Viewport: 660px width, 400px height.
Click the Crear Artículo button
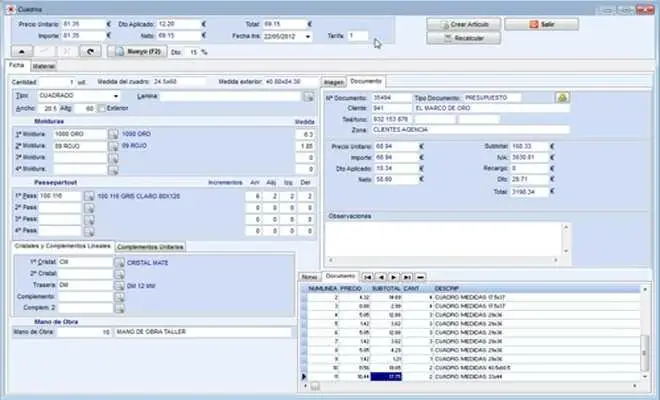click(463, 24)
